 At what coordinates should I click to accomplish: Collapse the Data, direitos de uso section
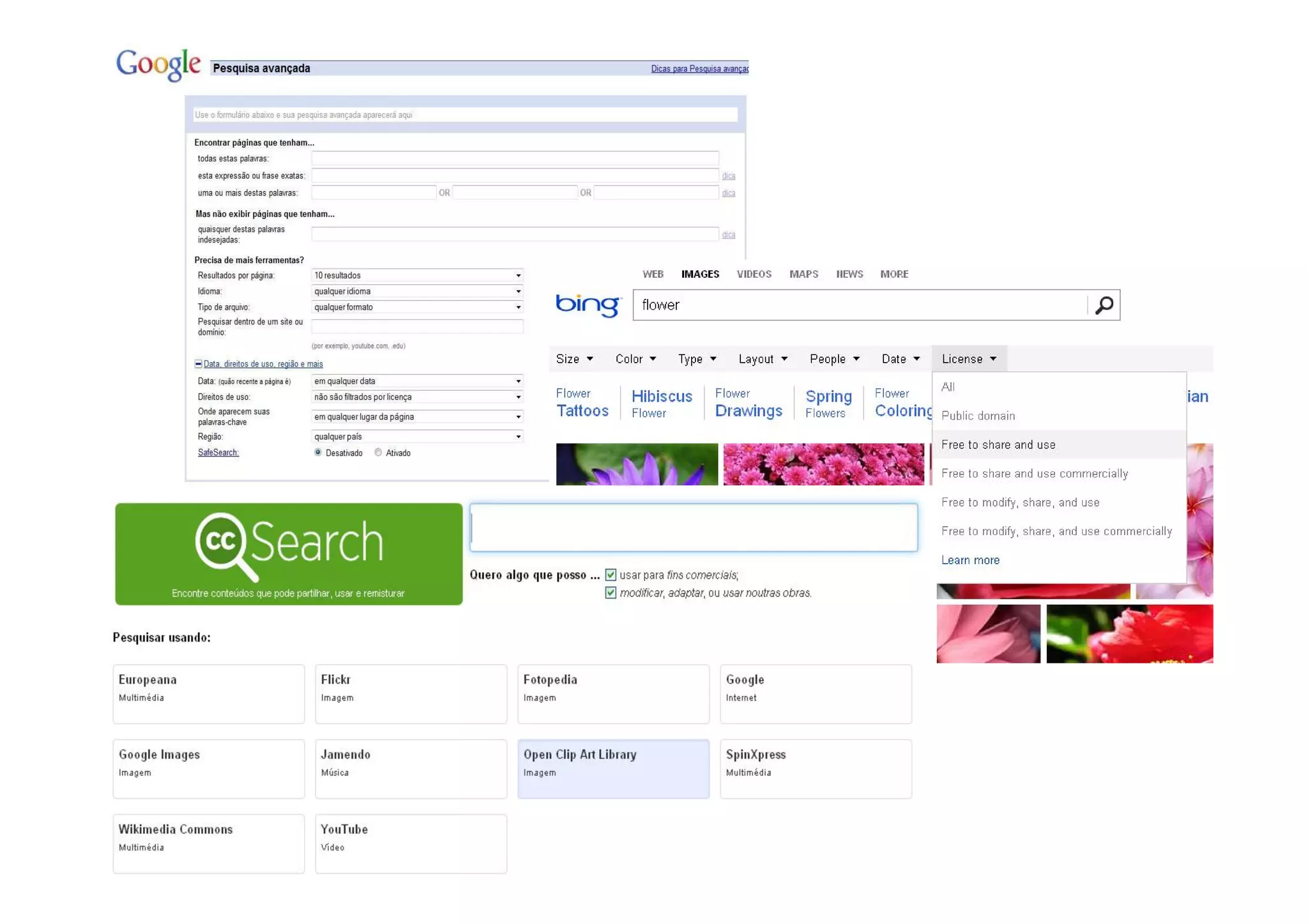[x=198, y=364]
